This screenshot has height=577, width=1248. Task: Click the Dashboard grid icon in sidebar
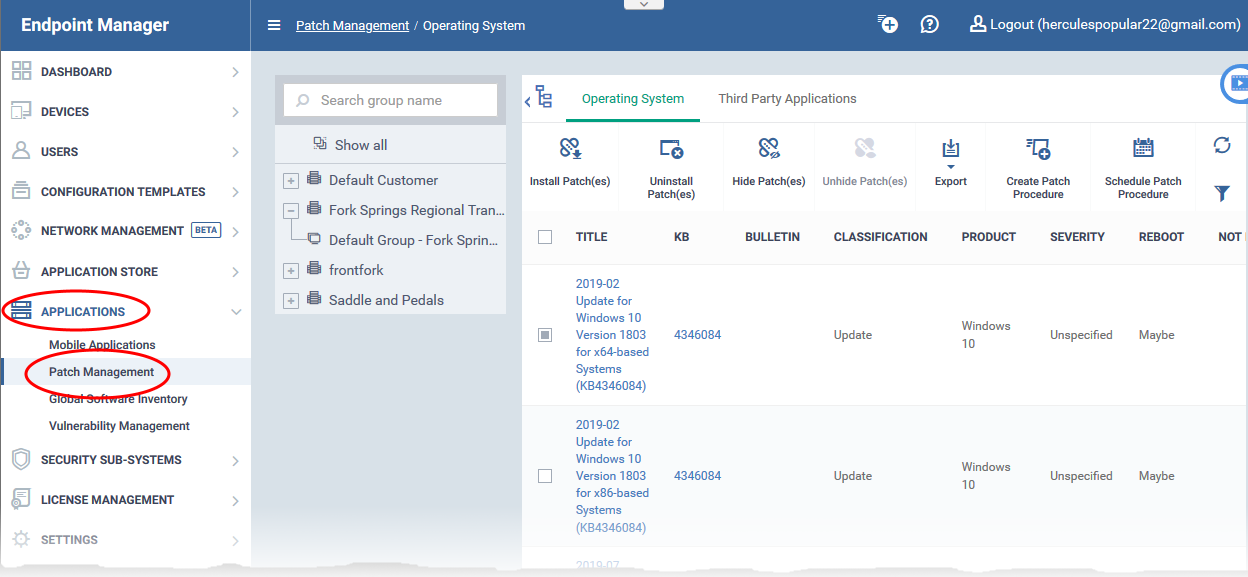point(21,71)
